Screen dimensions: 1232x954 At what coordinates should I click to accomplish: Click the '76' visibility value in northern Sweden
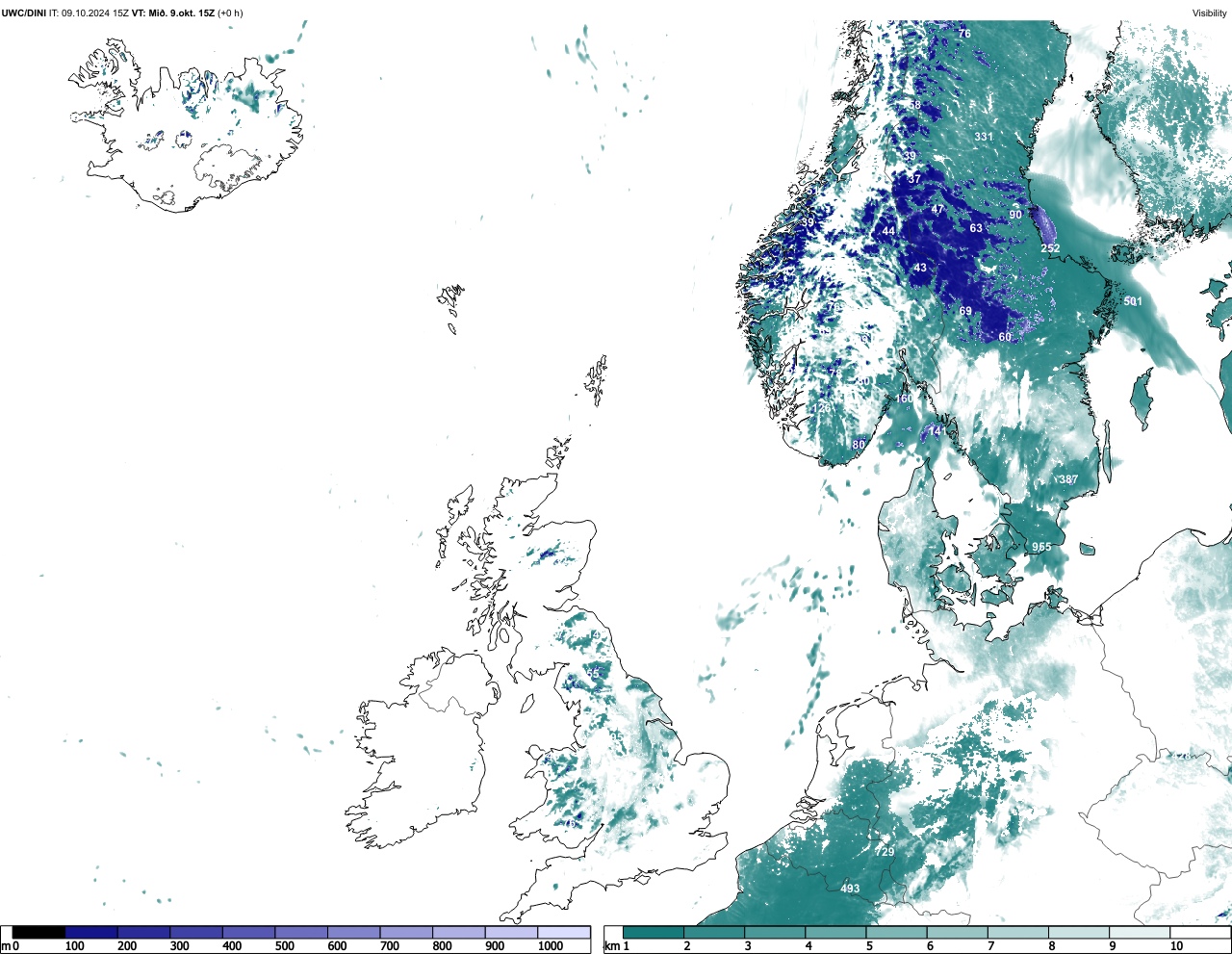tap(964, 34)
